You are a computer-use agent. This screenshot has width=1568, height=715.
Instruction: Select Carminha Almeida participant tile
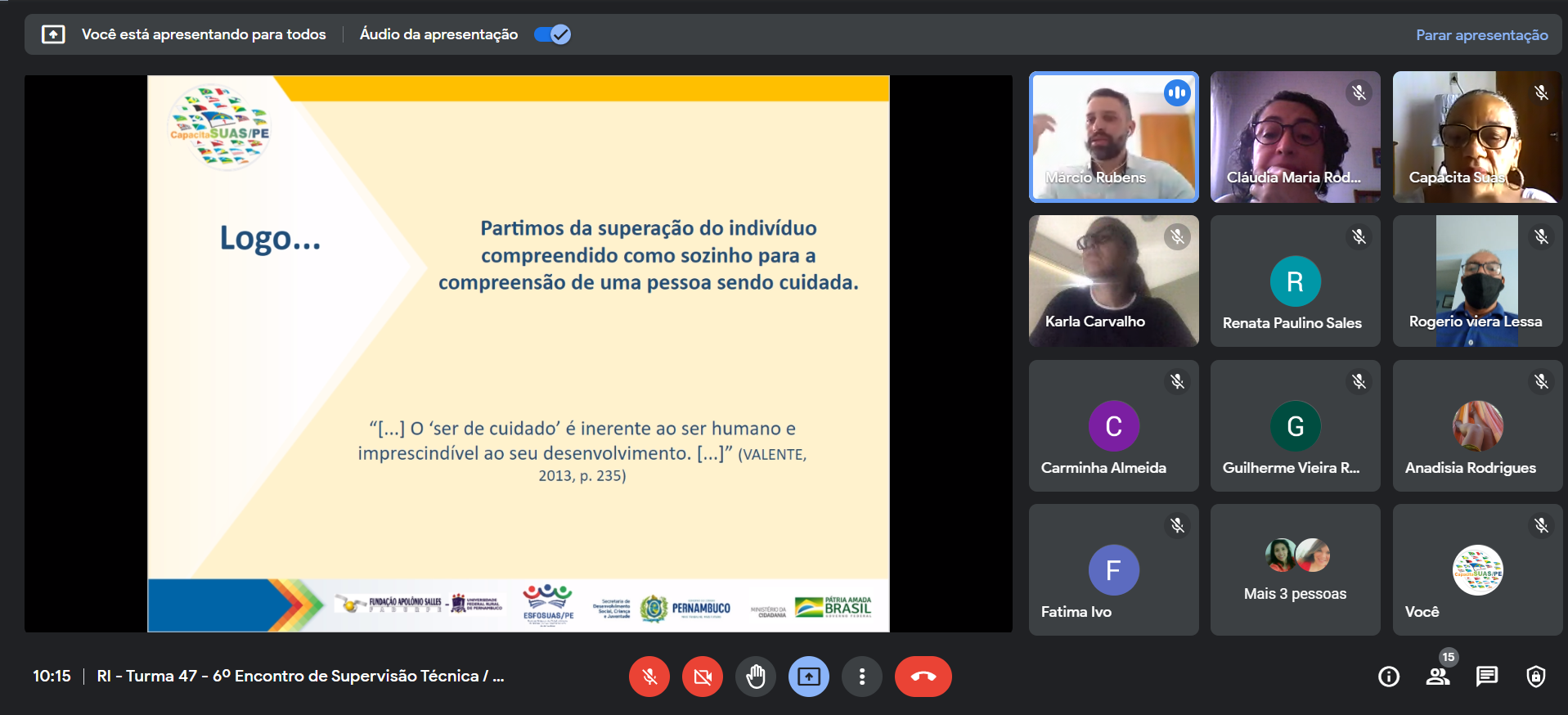click(x=1113, y=425)
